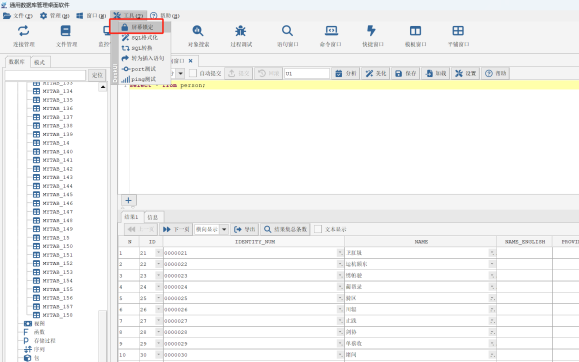579x362 pixels.
Task: Open the 窗口 Window menu
Action: [91, 16]
